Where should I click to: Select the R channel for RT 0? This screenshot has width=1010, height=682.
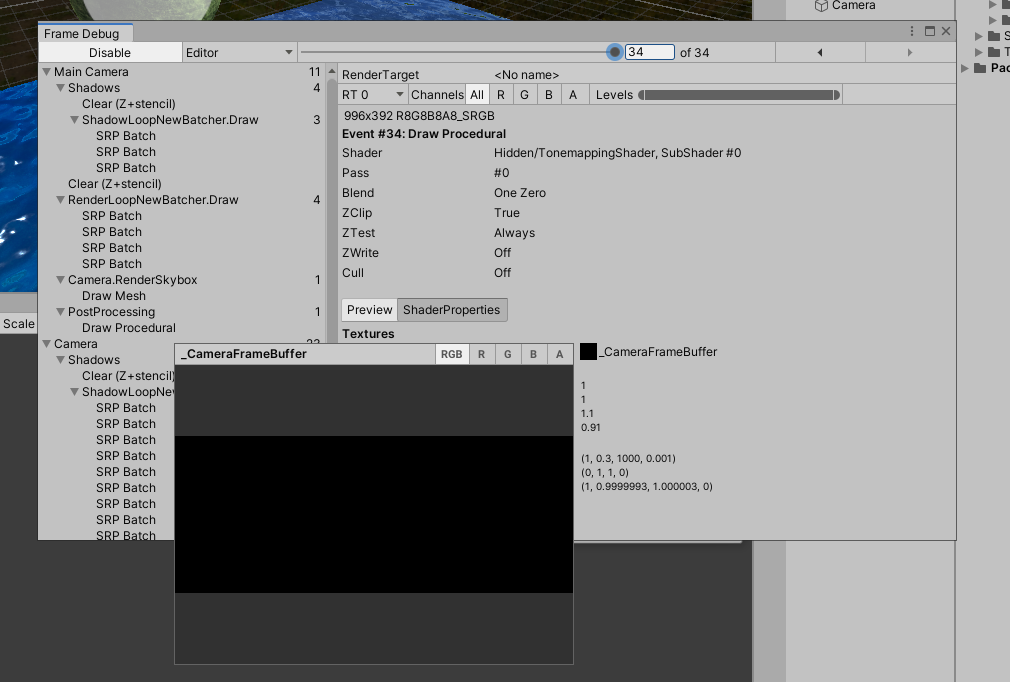click(x=501, y=94)
